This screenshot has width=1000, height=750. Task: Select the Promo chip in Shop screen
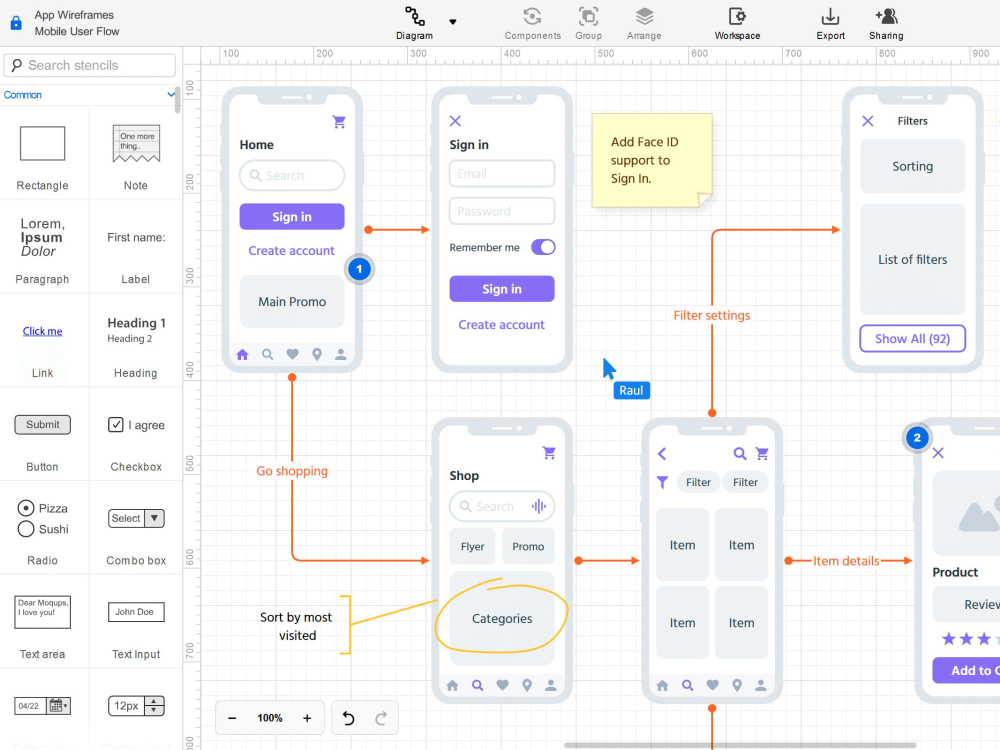[528, 547]
